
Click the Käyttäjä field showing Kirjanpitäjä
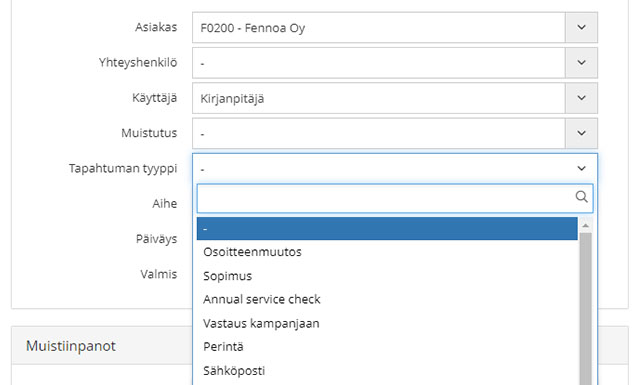coord(379,98)
